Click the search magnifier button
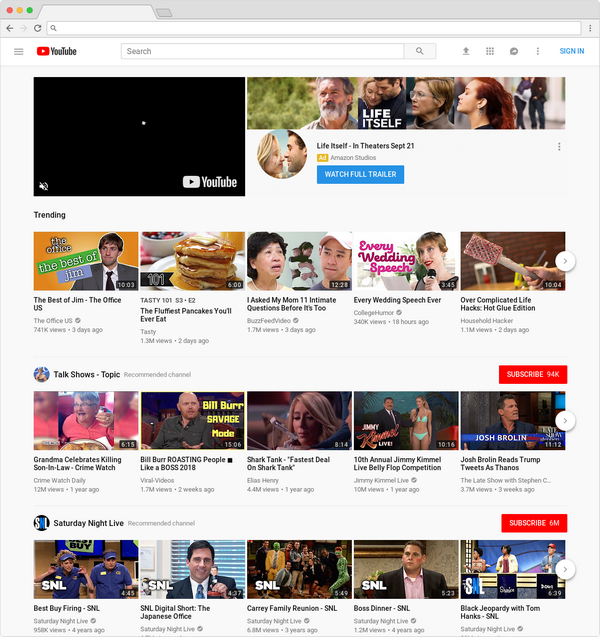600x637 pixels. (x=420, y=51)
